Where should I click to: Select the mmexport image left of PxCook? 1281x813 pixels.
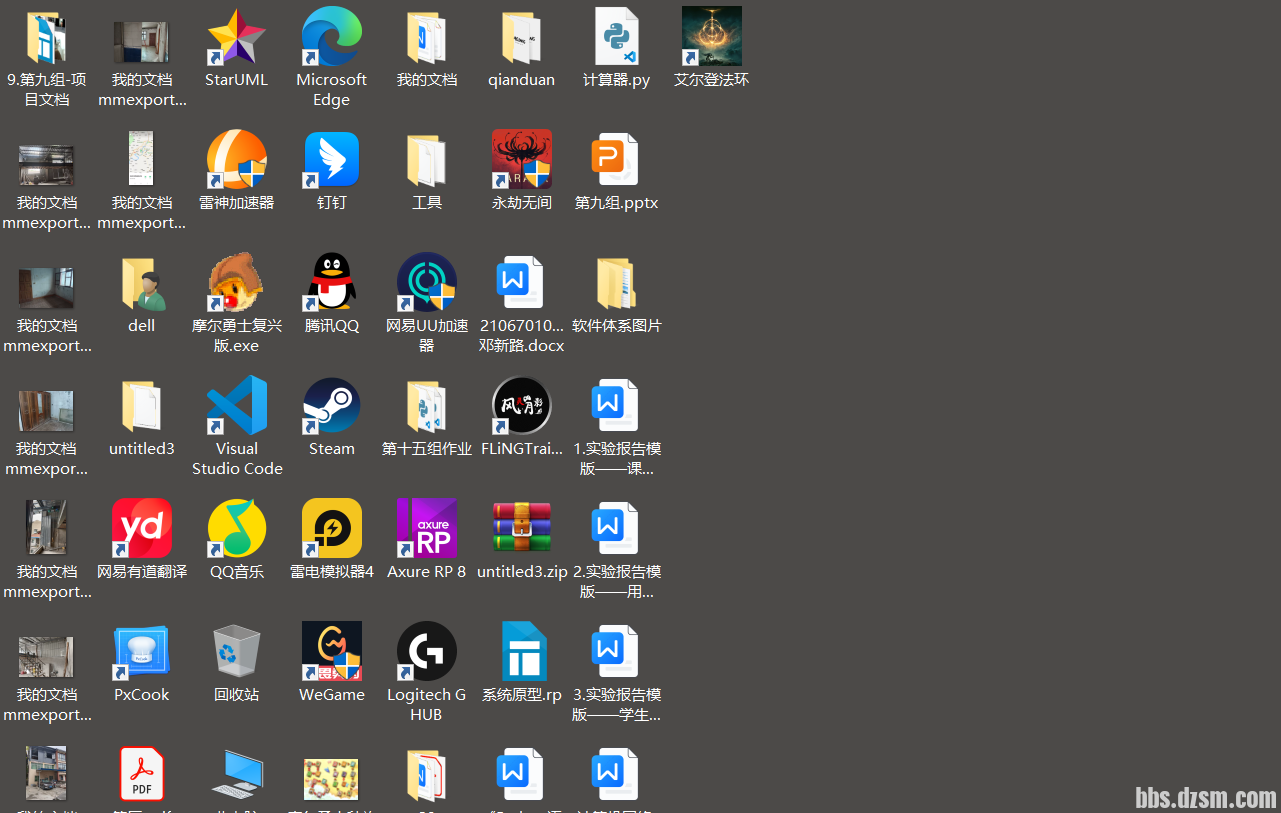pos(46,657)
